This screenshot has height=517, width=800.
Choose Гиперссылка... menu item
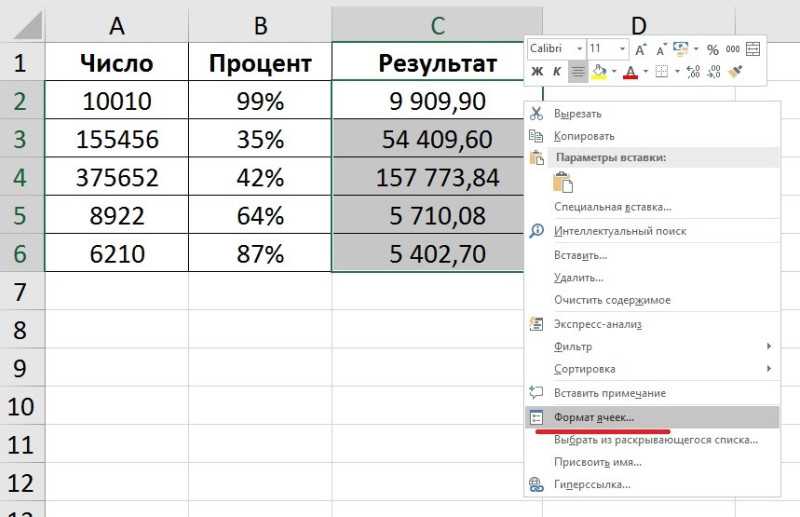click(x=653, y=484)
